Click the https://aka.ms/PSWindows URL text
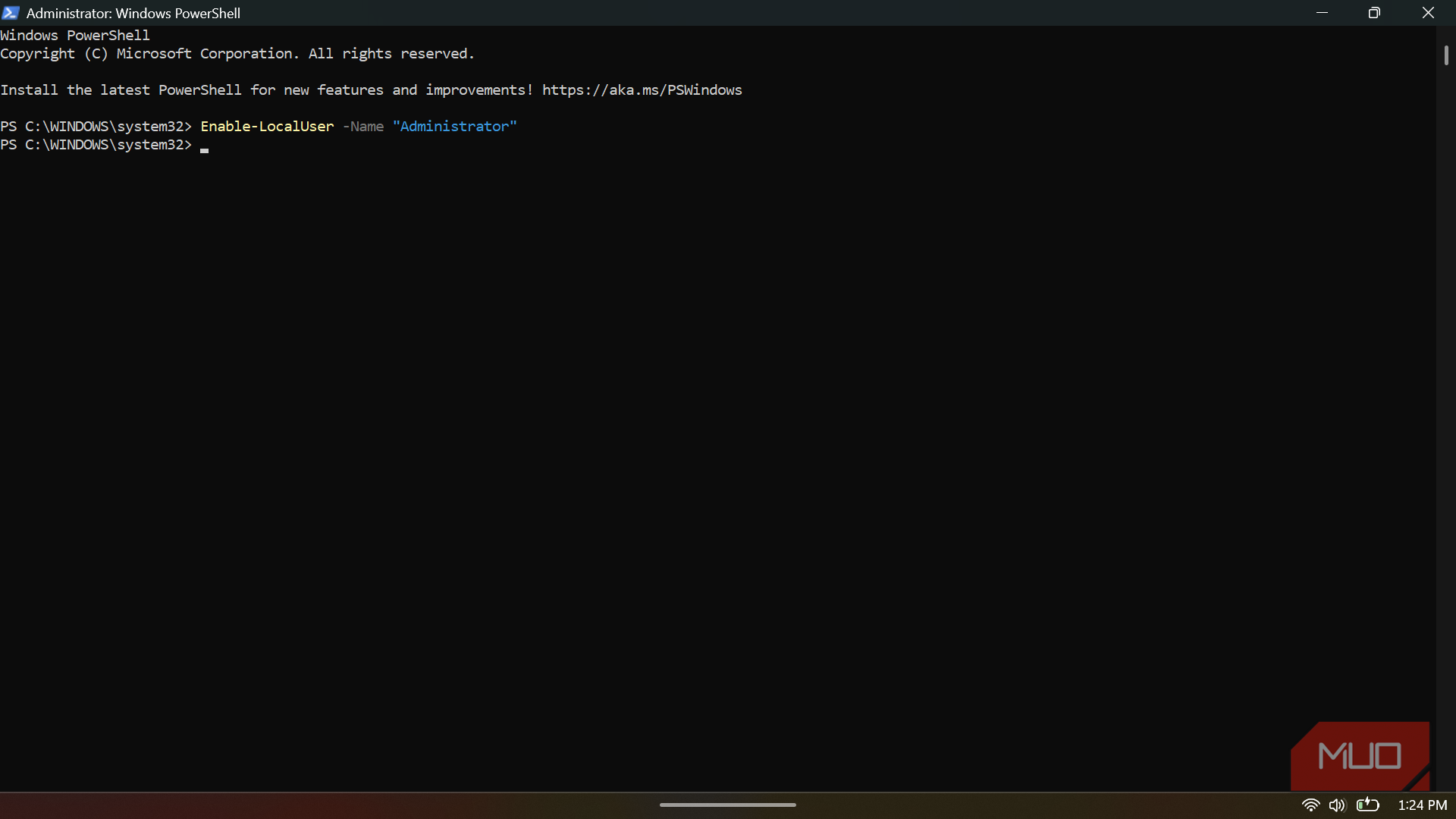Viewport: 1456px width, 819px height. pos(642,90)
